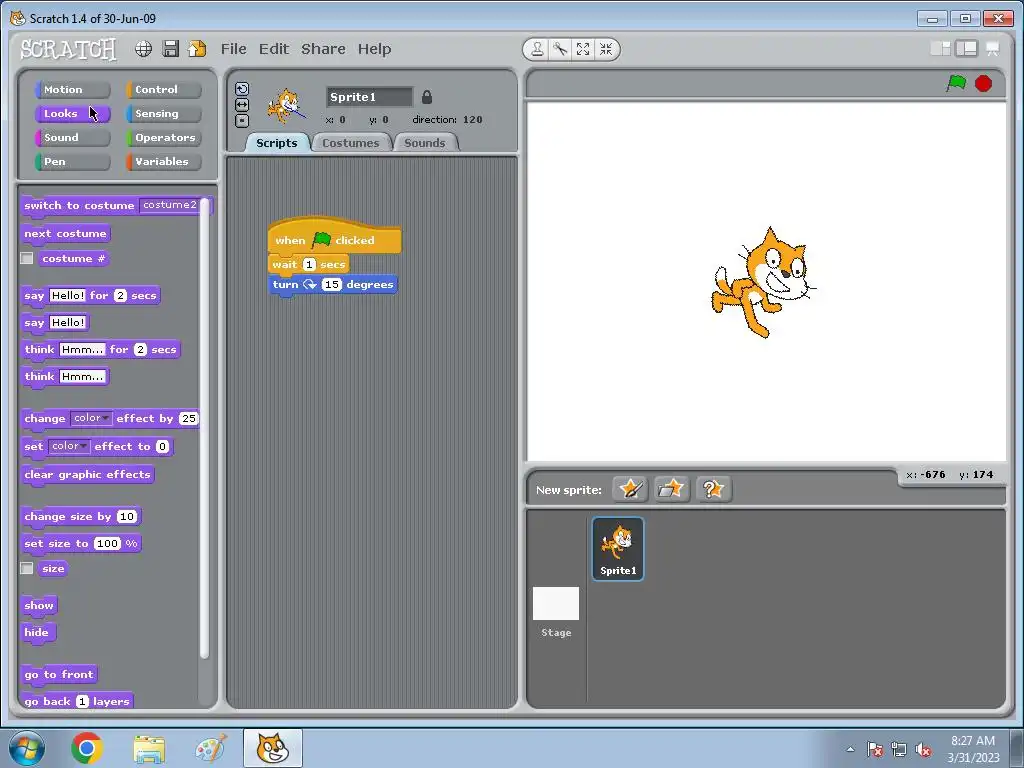Show the Sensing blocks category
Image resolution: width=1024 pixels, height=768 pixels.
tap(164, 114)
